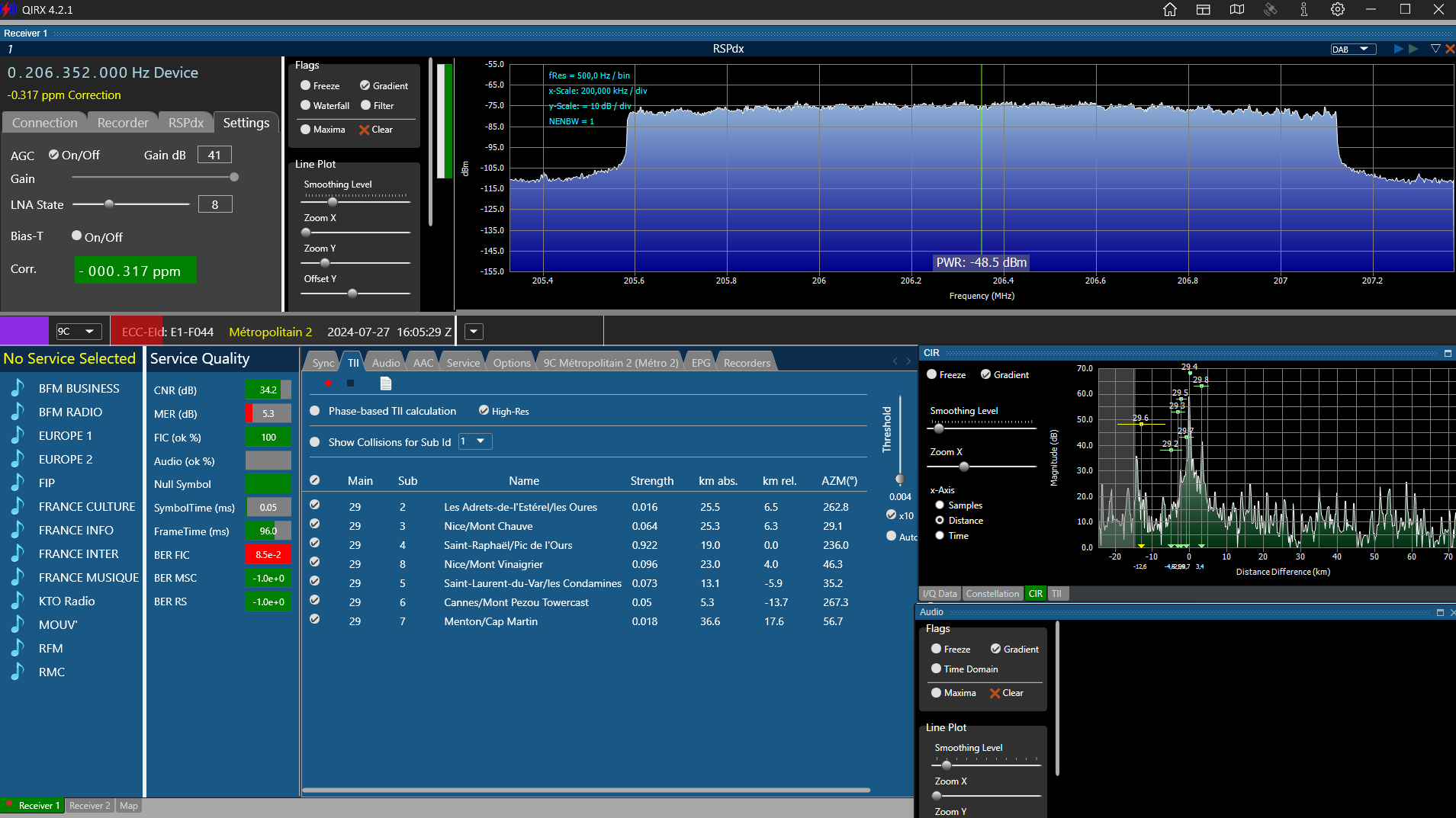The width and height of the screenshot is (1456, 818).
Task: Enable the spectrum Filter flag
Action: pyautogui.click(x=365, y=105)
